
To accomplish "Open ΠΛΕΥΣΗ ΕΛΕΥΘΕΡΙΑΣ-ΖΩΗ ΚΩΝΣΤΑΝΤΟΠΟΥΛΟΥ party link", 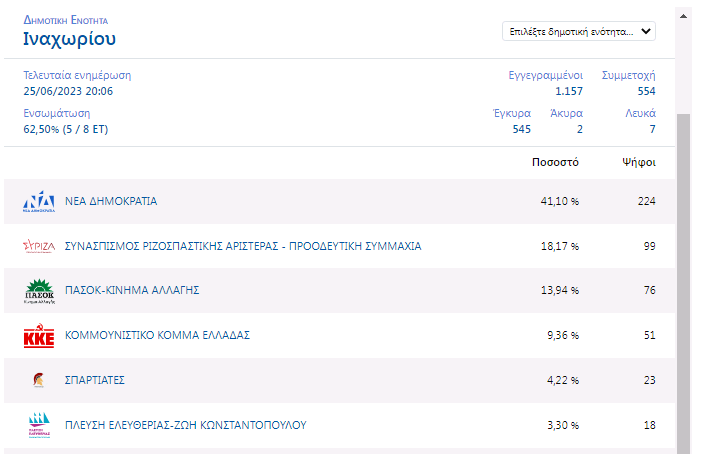I will (186, 426).
